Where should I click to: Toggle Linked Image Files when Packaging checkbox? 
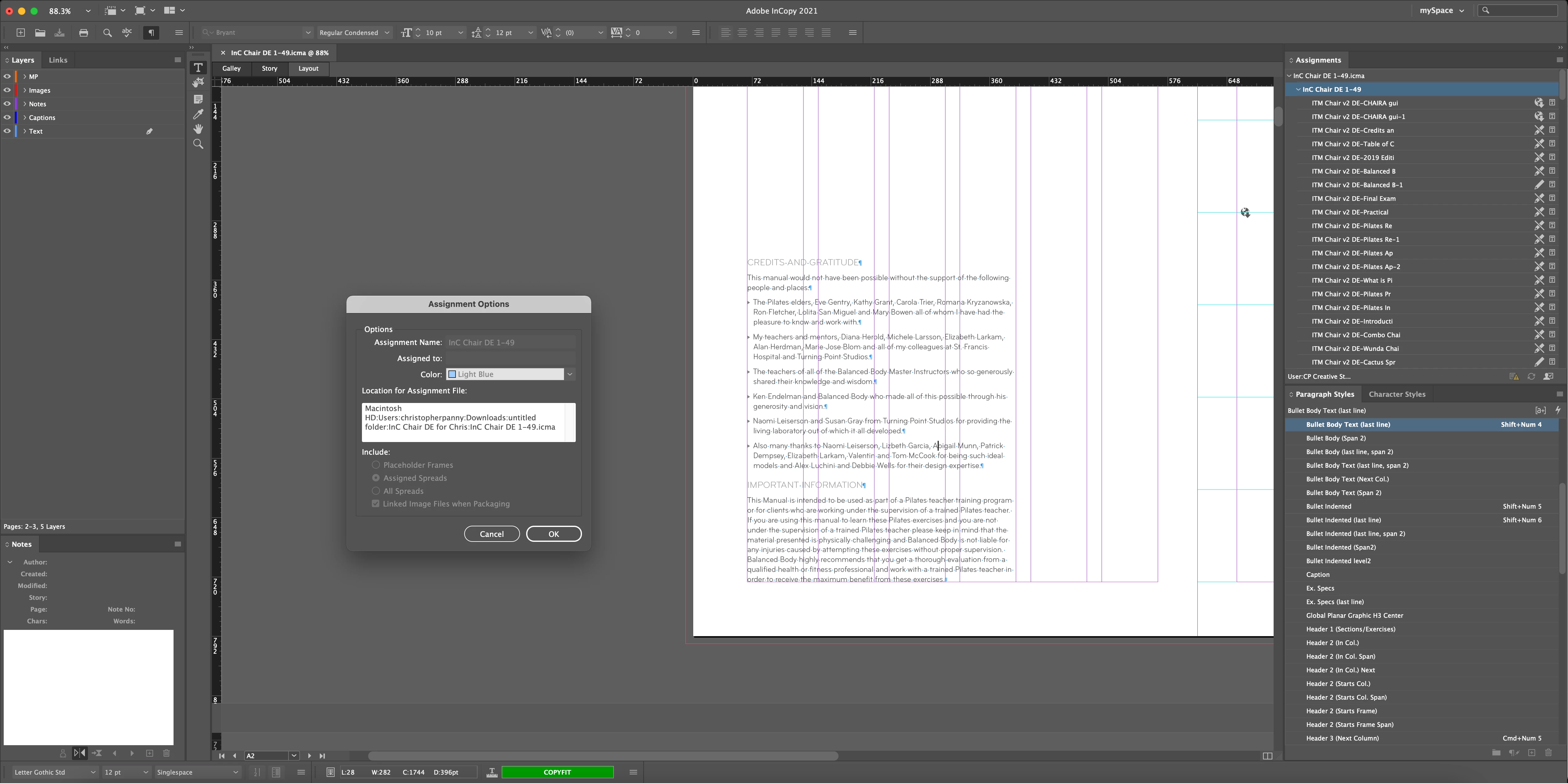[x=376, y=503]
